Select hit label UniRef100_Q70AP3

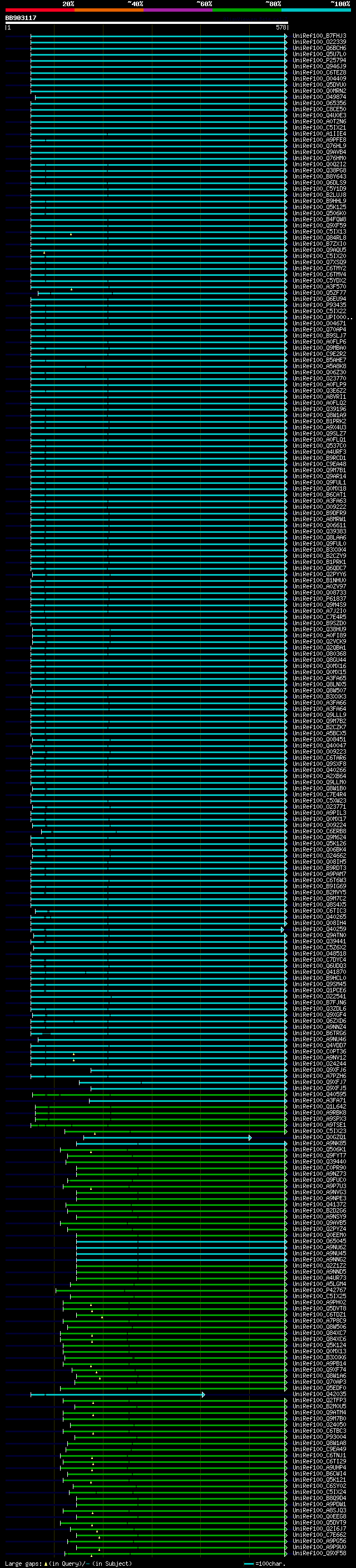click(319, 1382)
